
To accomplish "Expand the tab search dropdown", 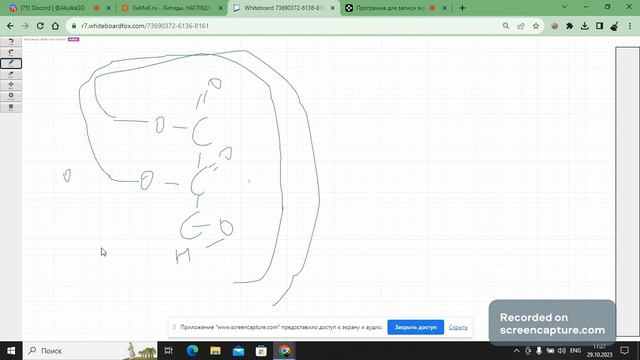I will point(564,7).
